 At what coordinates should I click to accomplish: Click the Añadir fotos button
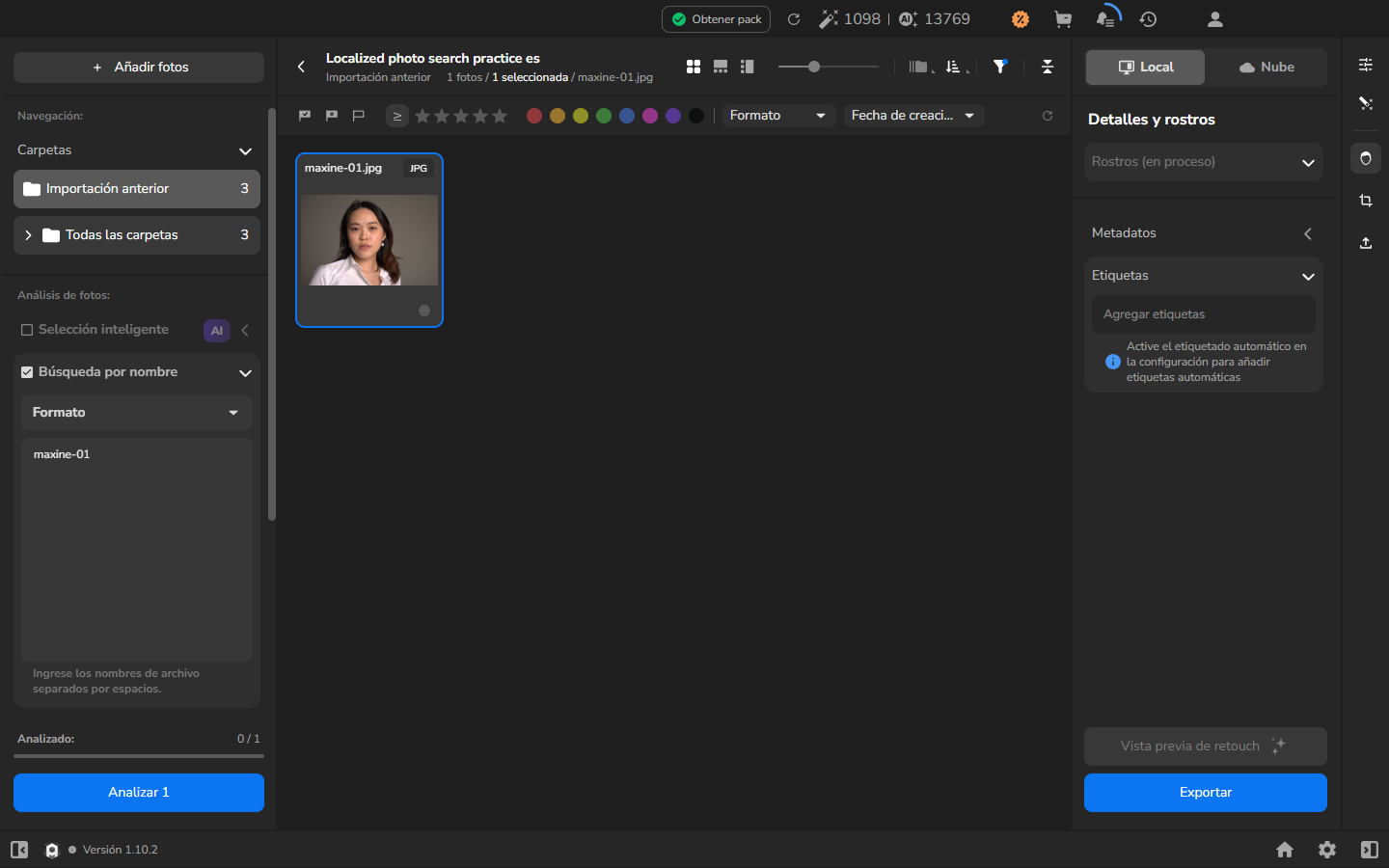point(139,68)
